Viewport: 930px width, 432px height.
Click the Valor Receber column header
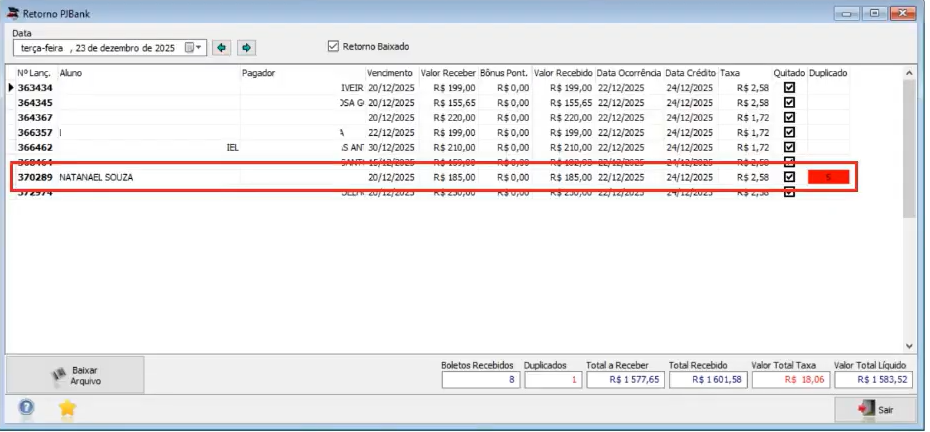click(448, 73)
